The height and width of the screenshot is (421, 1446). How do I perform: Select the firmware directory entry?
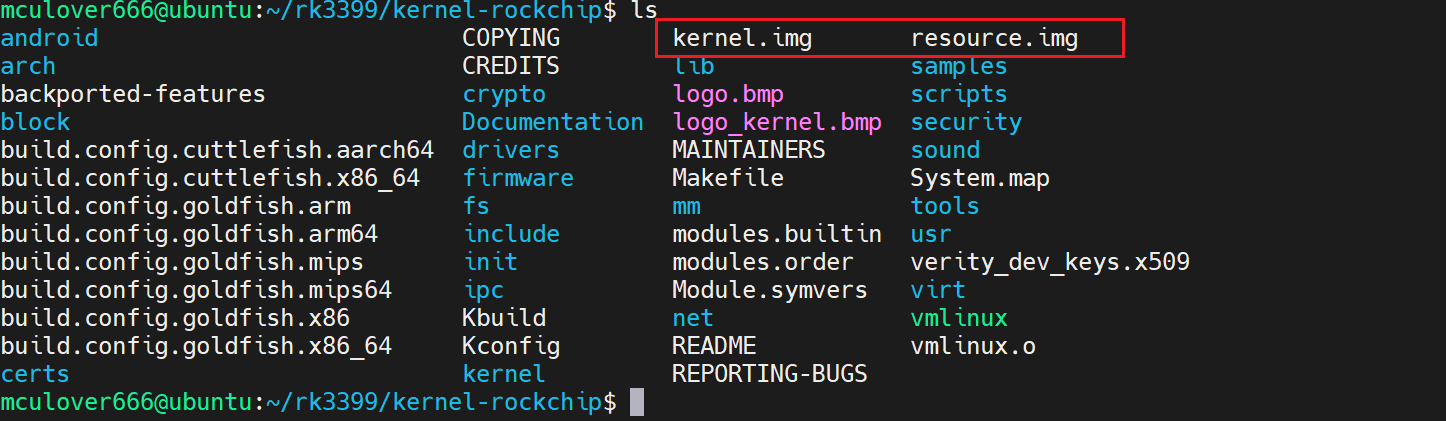coord(518,179)
